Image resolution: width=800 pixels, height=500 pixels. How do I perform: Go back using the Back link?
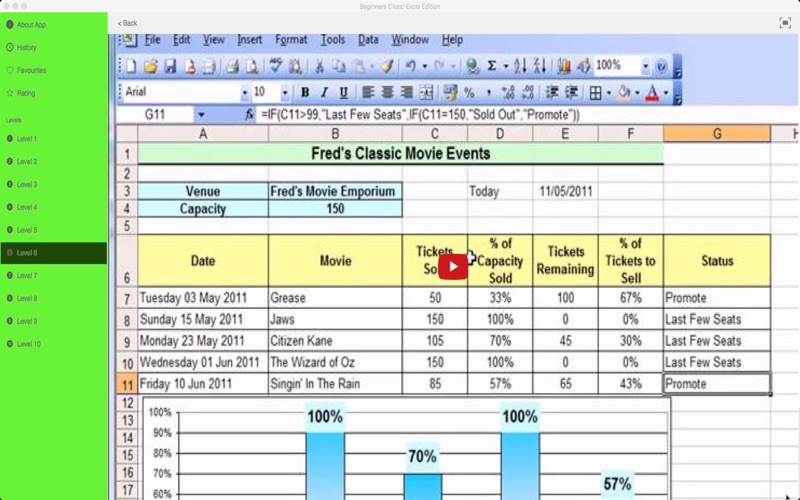[127, 23]
